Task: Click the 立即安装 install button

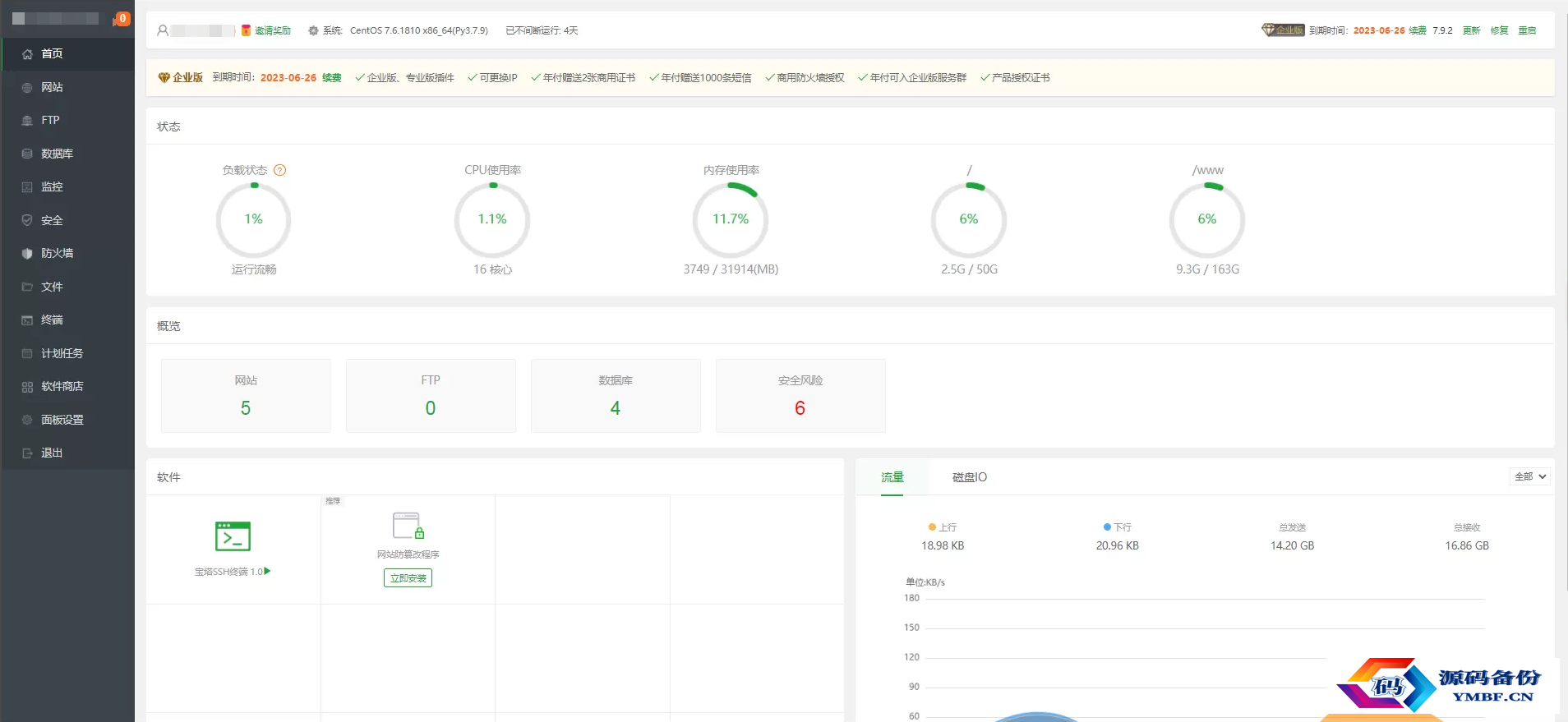Action: tap(408, 578)
